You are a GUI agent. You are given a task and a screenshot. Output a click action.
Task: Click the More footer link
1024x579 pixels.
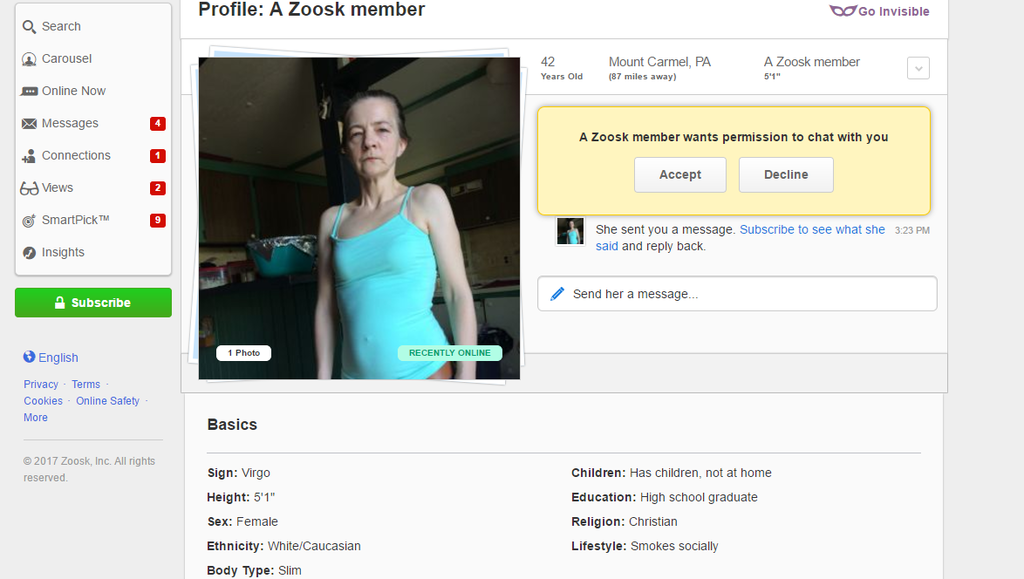point(35,417)
